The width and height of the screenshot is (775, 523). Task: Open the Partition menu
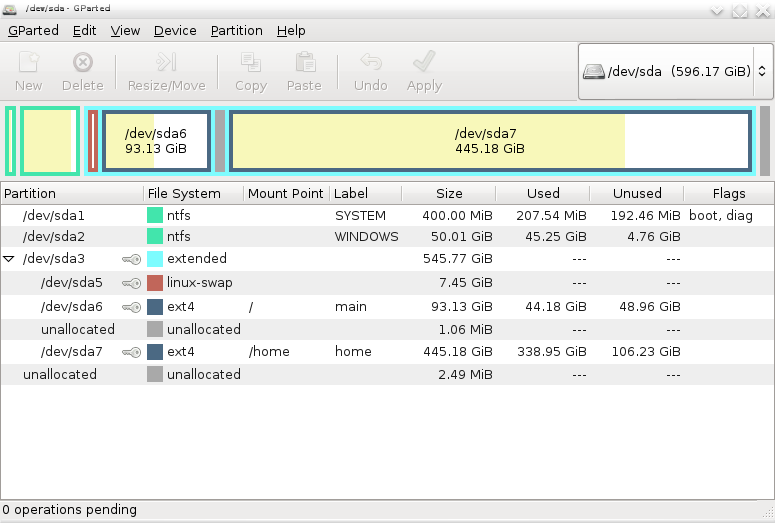pos(236,31)
